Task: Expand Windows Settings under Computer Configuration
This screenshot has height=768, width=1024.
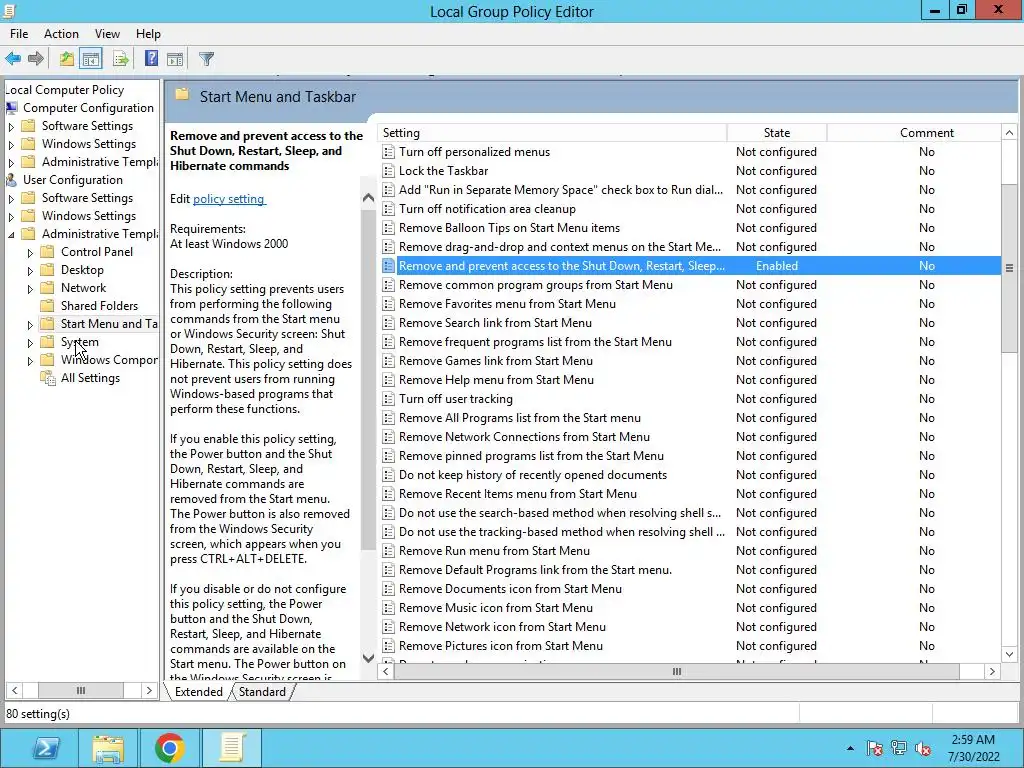Action: [11, 144]
